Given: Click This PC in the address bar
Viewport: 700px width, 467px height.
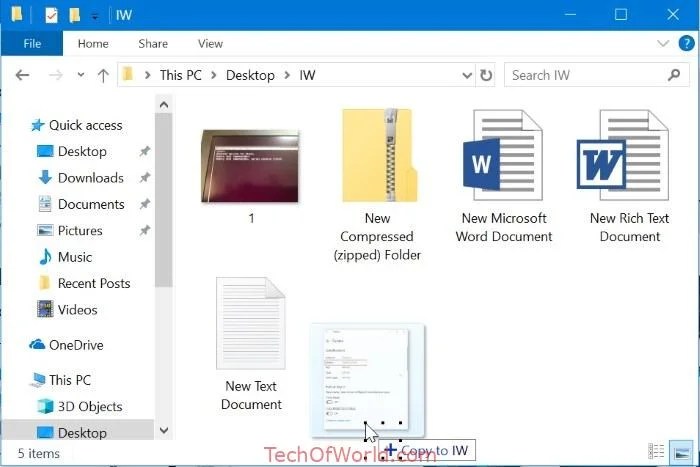Looking at the screenshot, I should (x=181, y=75).
